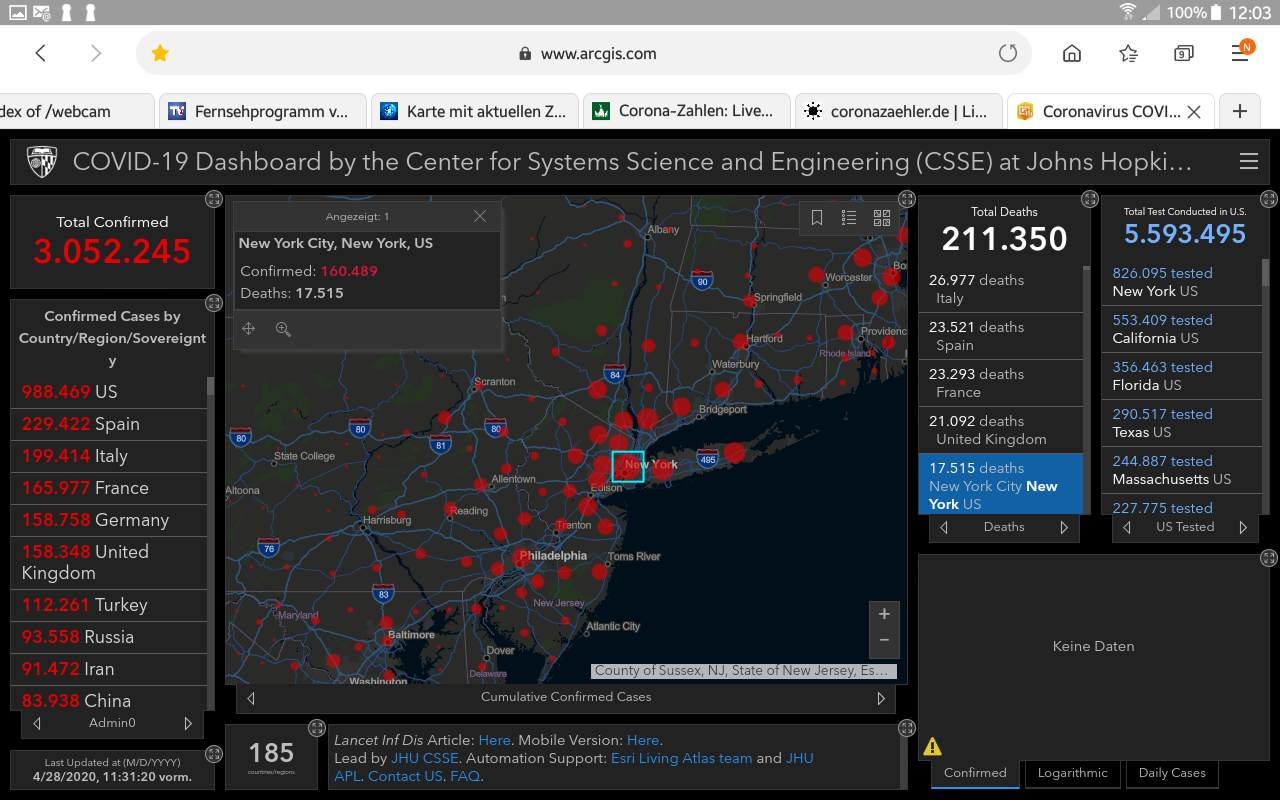Image resolution: width=1280 pixels, height=800 pixels.
Task: Switch to the Logarithmic chart tab
Action: click(x=1072, y=773)
